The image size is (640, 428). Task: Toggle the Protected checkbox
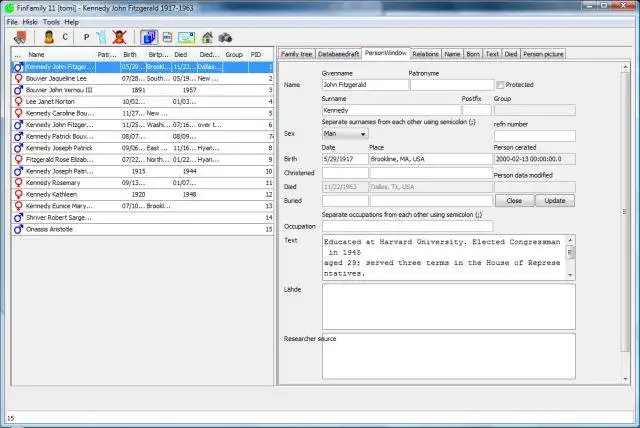pyautogui.click(x=500, y=85)
